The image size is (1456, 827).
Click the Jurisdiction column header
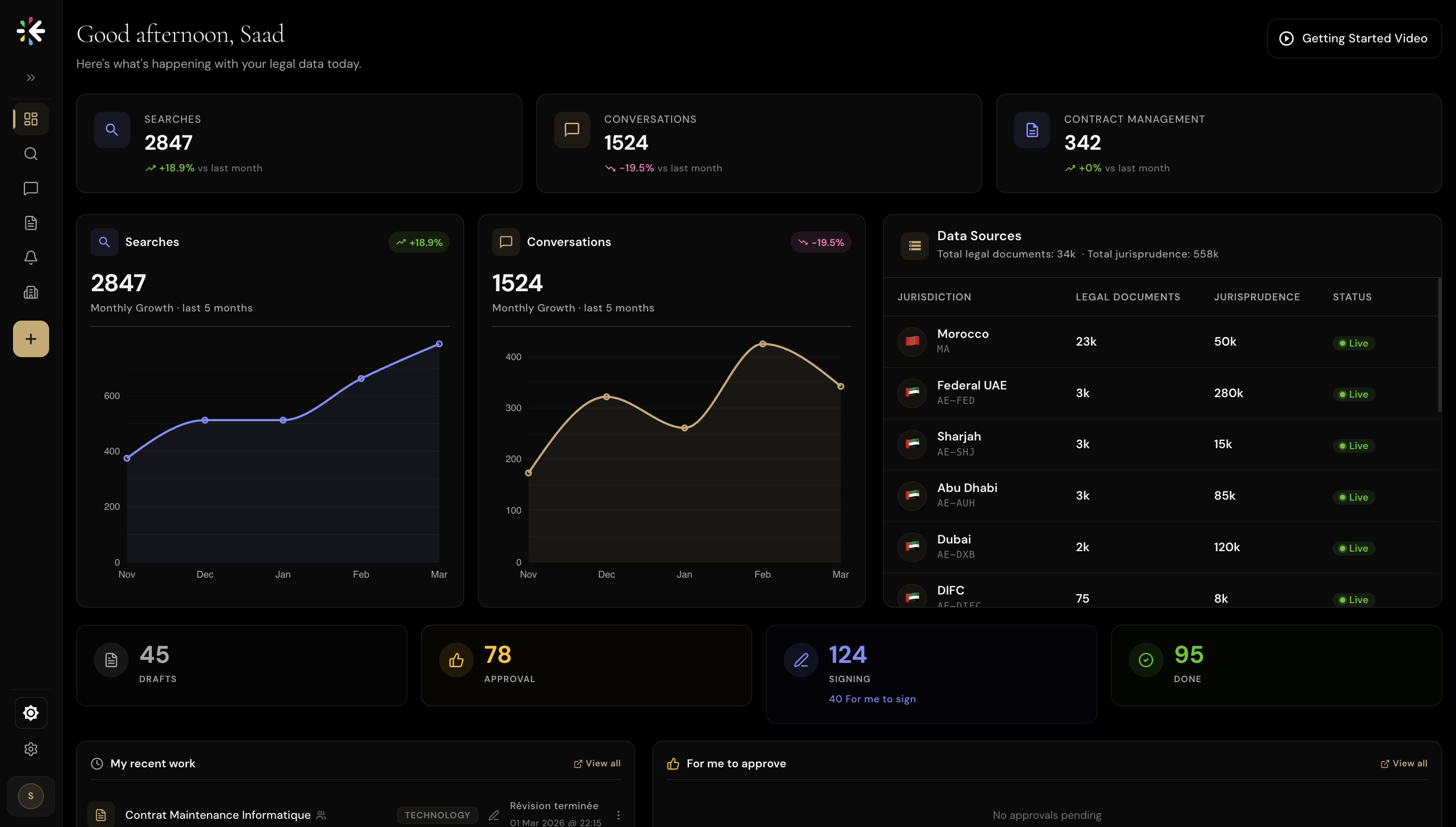934,297
